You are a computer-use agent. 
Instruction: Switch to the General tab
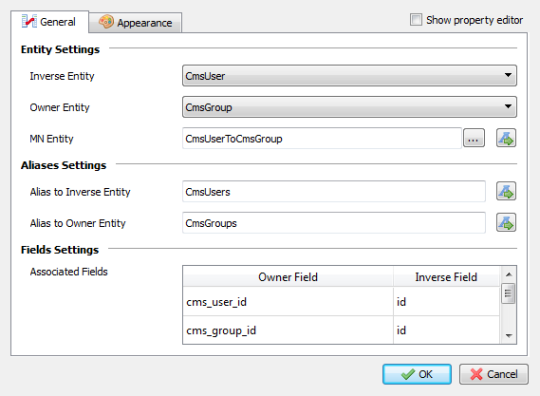[50, 22]
